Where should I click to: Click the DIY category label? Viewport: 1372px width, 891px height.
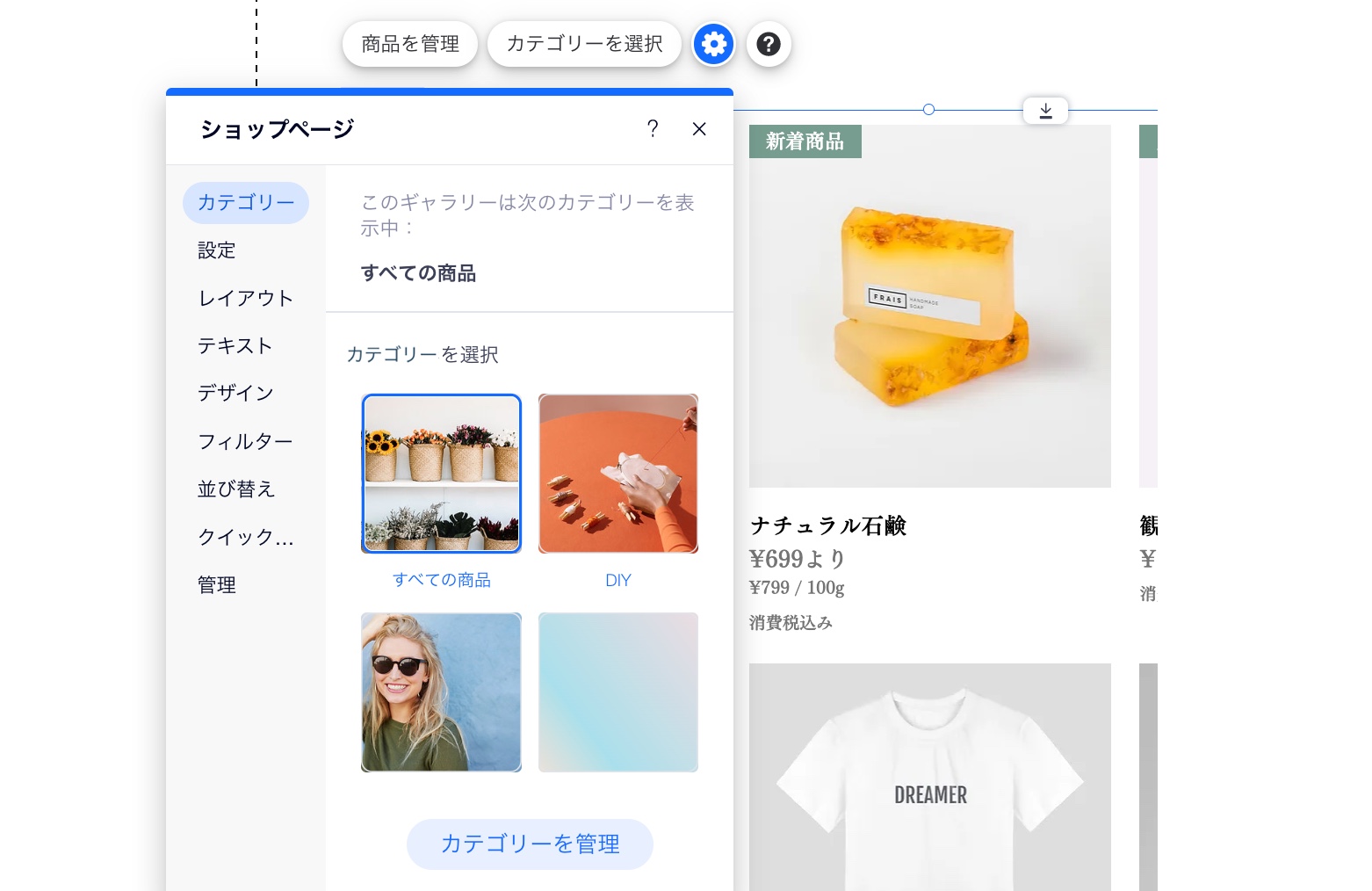click(618, 581)
